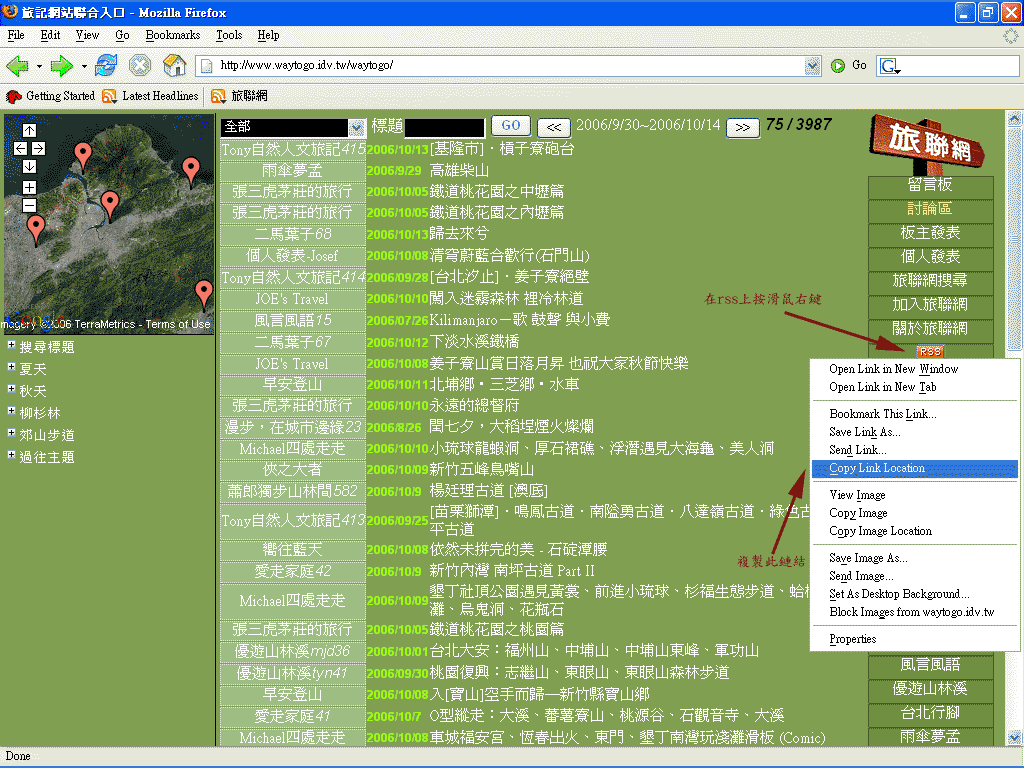Click the Firefox Back arrow button
This screenshot has width=1024, height=768.
(x=17, y=66)
